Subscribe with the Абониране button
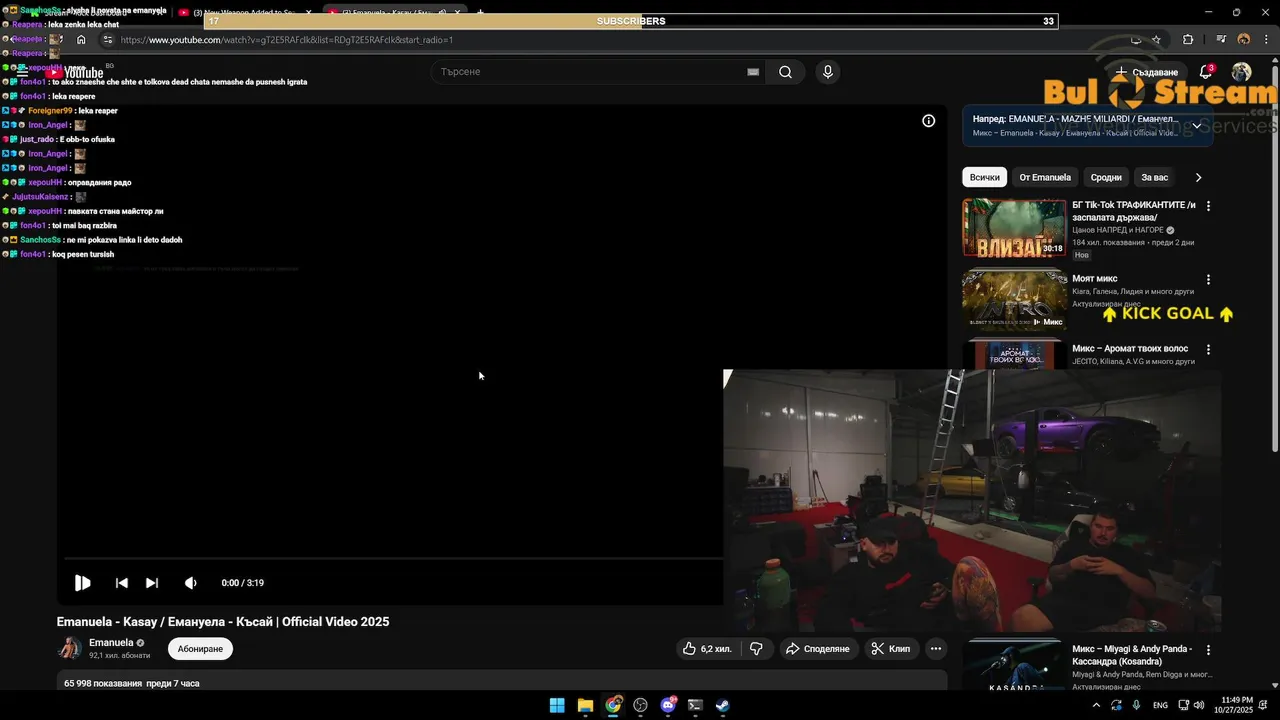 tap(200, 649)
